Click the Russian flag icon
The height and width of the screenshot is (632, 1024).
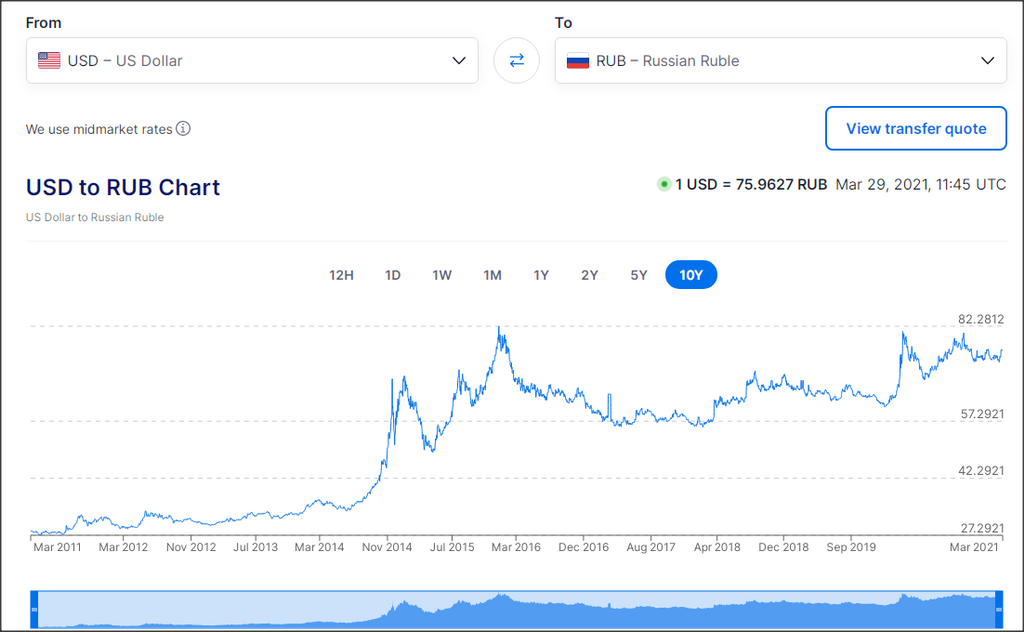click(x=578, y=61)
